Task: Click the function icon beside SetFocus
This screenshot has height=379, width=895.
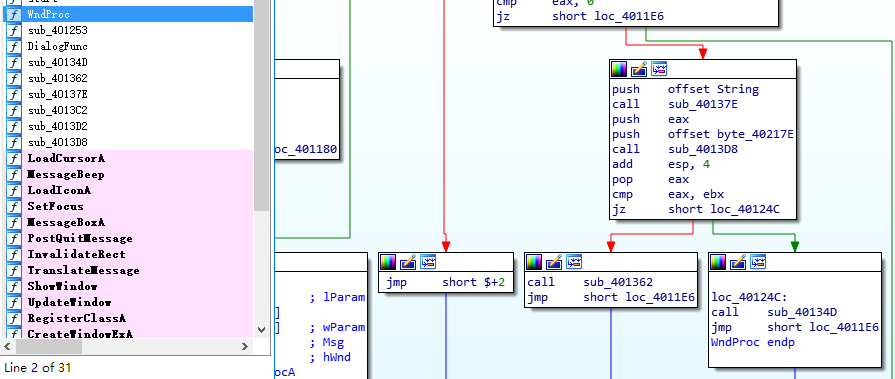Action: pyautogui.click(x=13, y=206)
